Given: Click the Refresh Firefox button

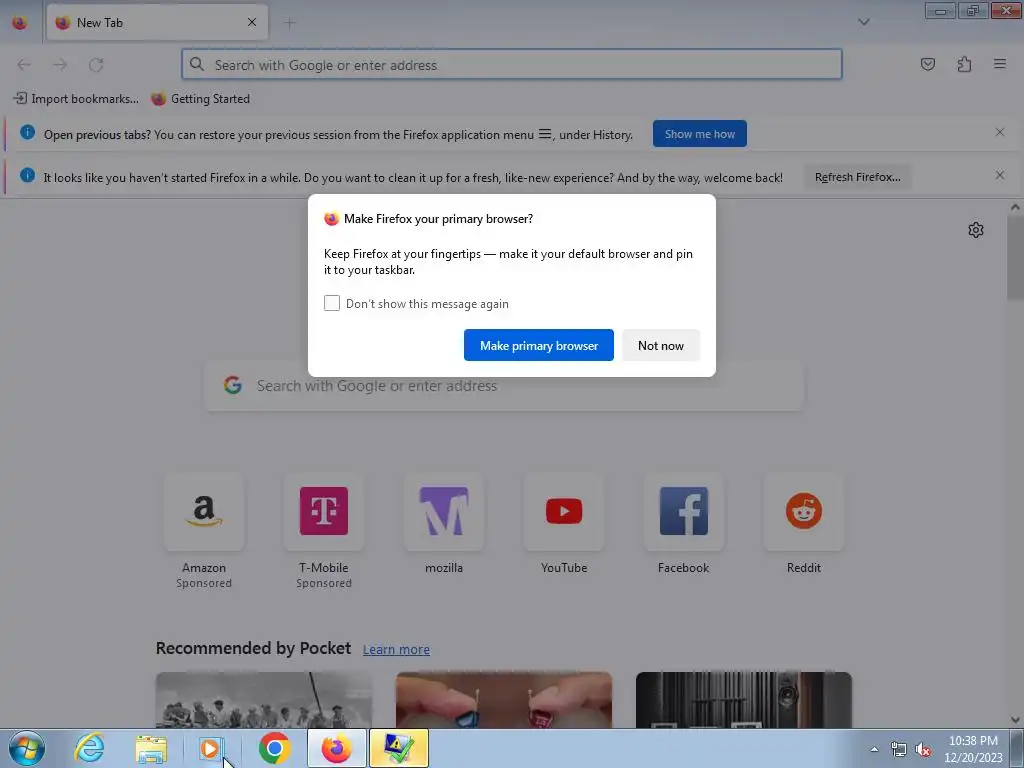Looking at the screenshot, I should coord(857,177).
